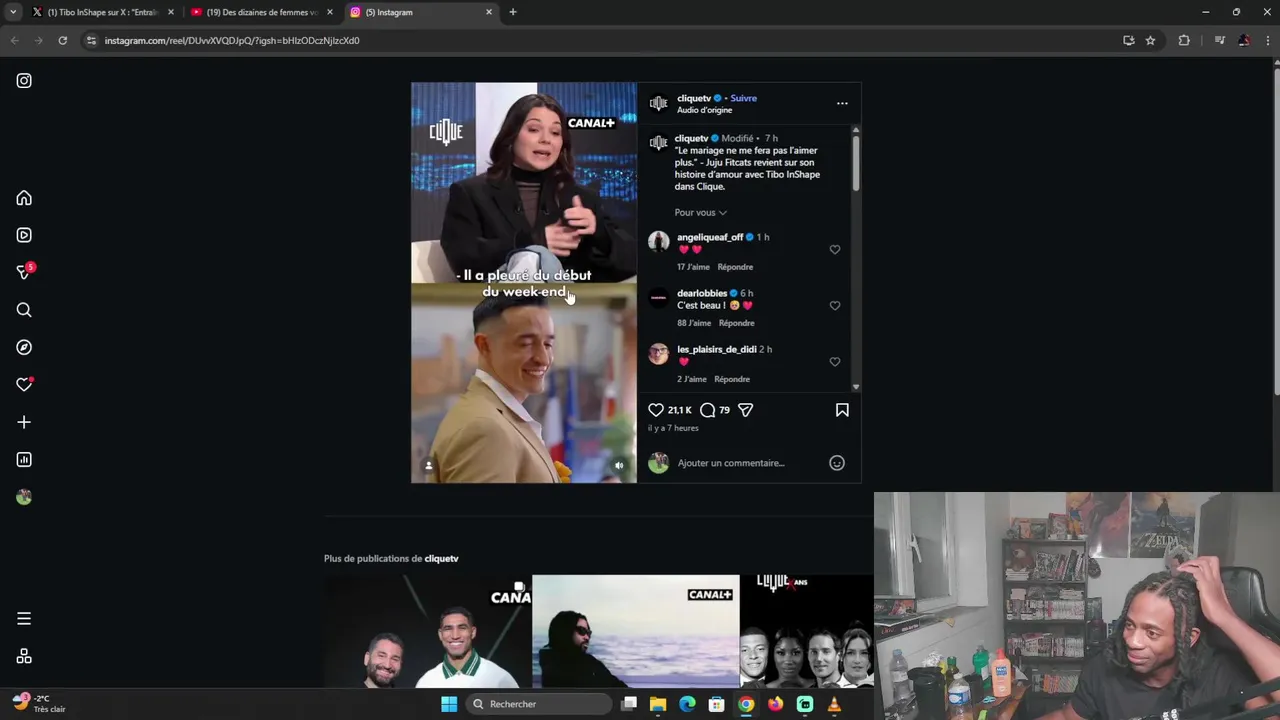Open VLC from the taskbar

834,704
